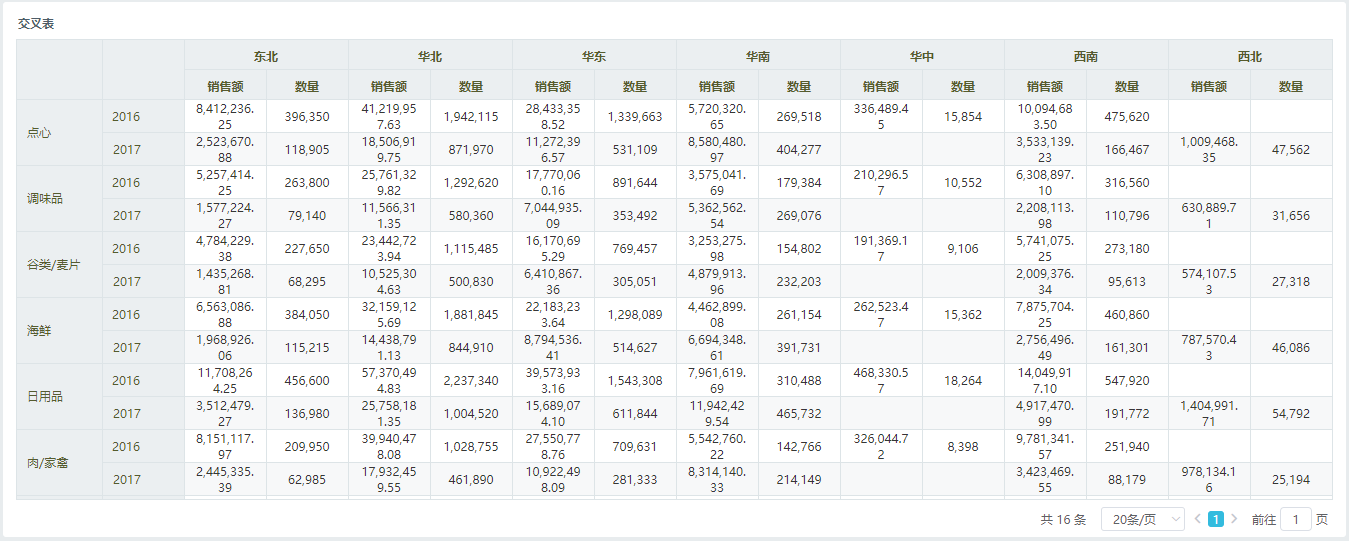The image size is (1349, 541).
Task: Select page number 1 in pagination
Action: click(x=1216, y=519)
